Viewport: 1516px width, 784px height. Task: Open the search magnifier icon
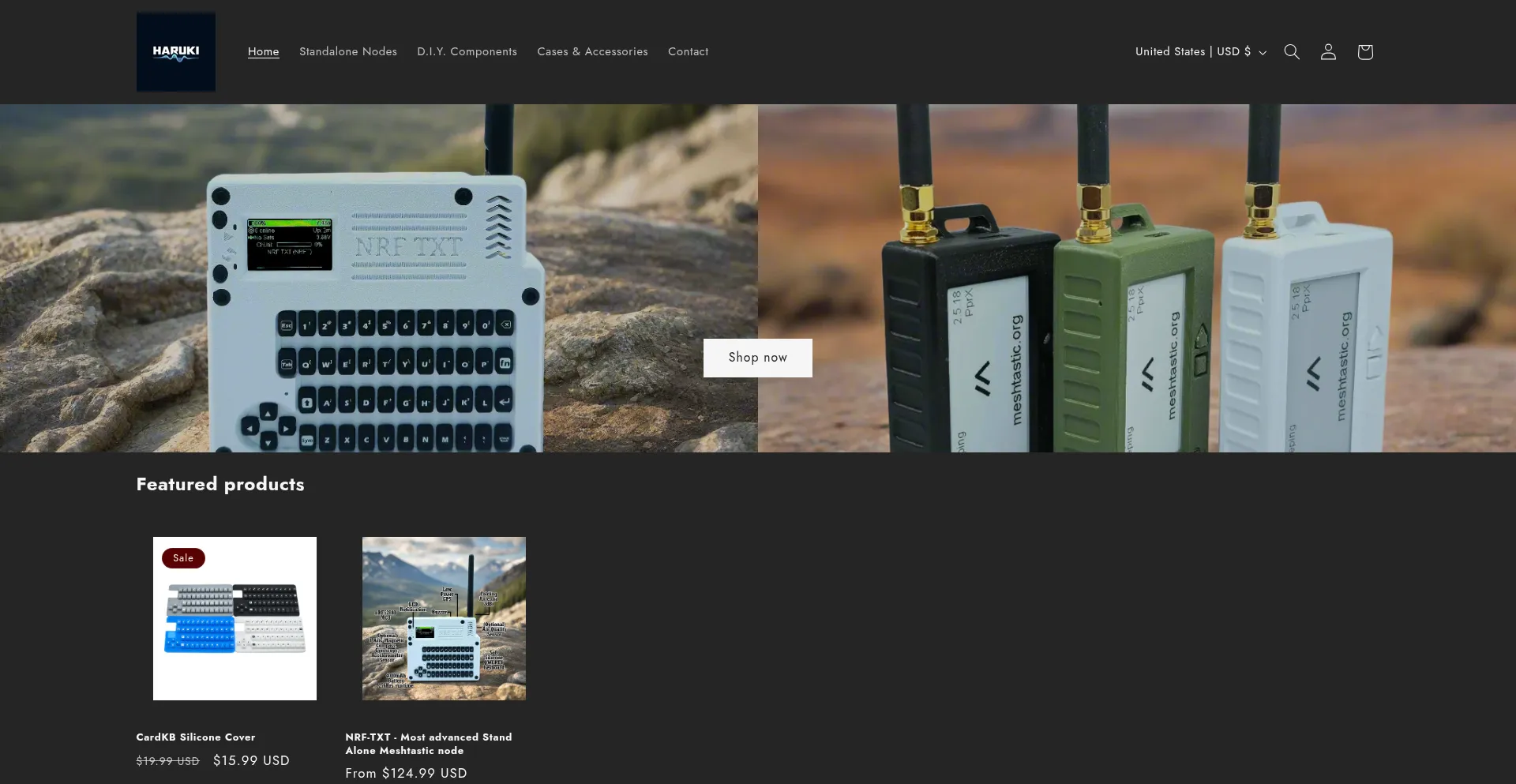(1291, 52)
